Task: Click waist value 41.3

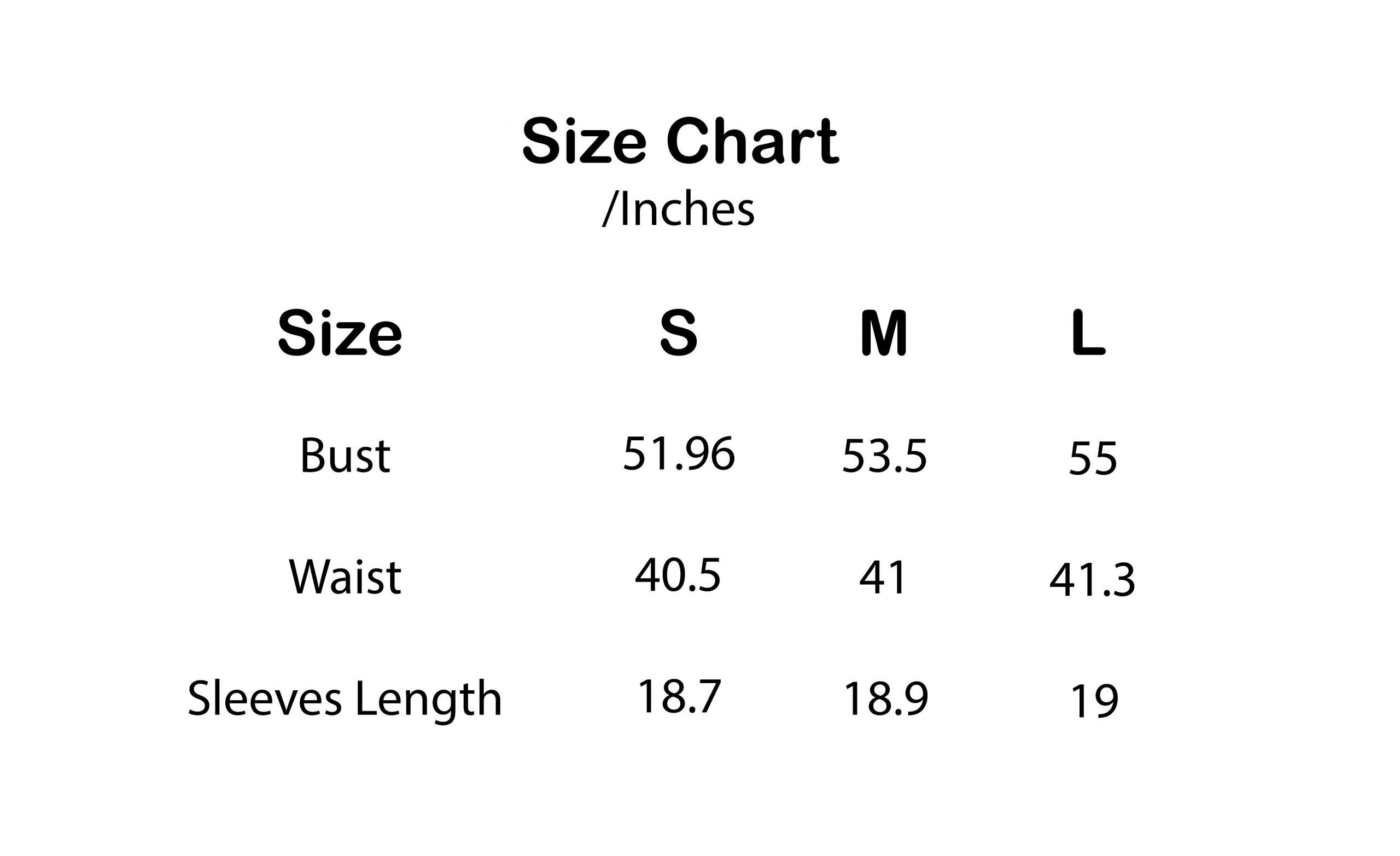Action: click(1092, 580)
